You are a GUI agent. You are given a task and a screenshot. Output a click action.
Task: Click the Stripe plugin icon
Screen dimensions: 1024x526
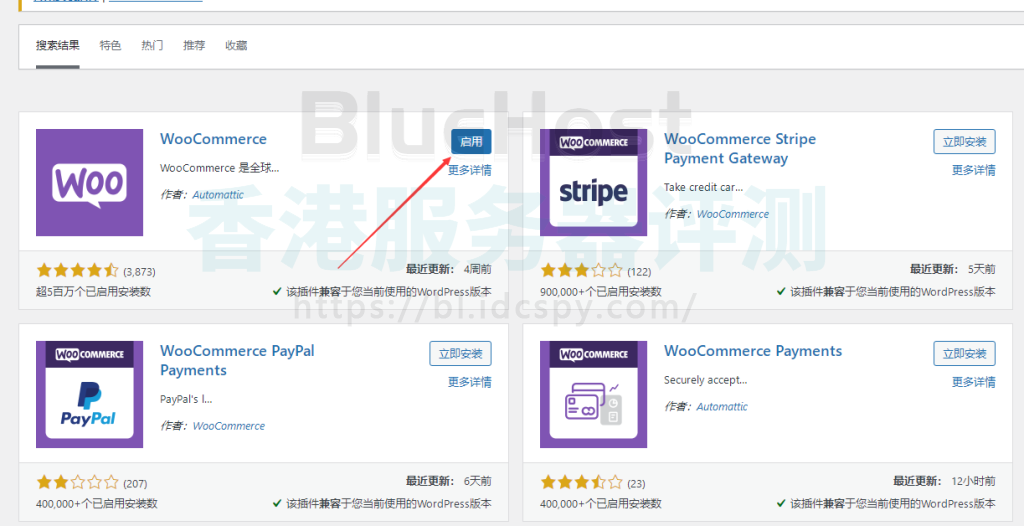(x=594, y=182)
